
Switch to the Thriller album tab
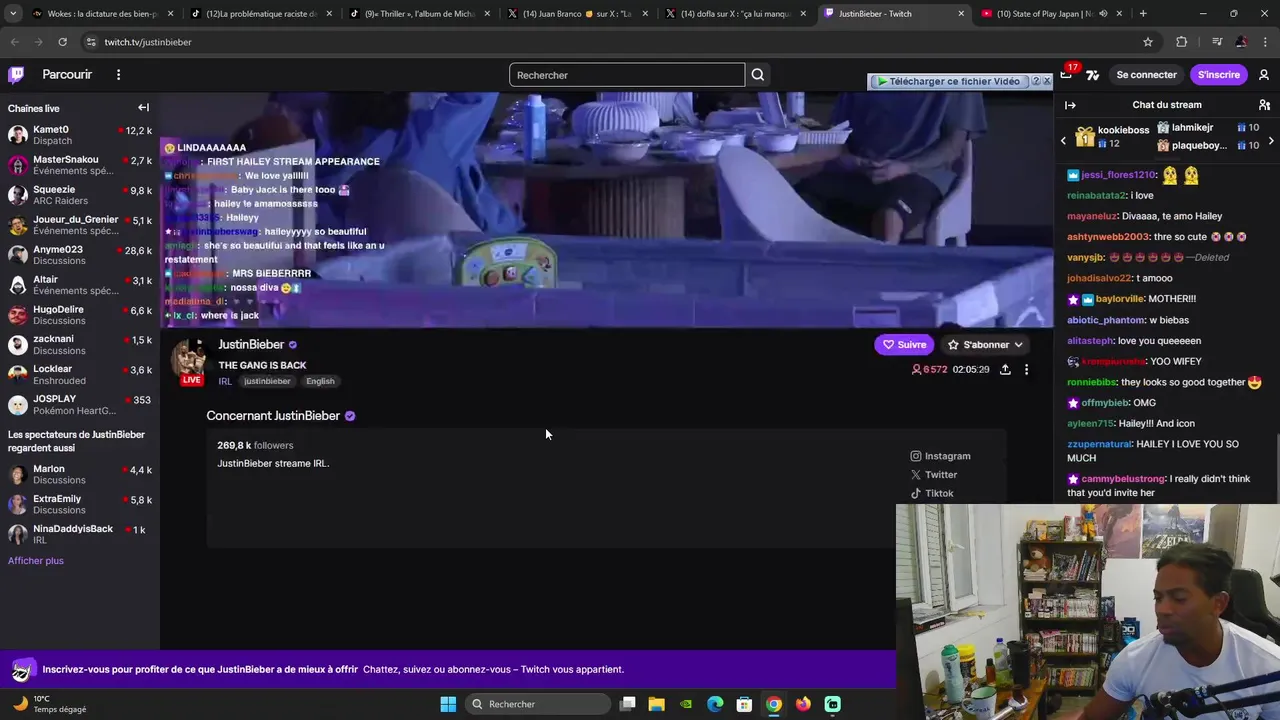(x=419, y=14)
